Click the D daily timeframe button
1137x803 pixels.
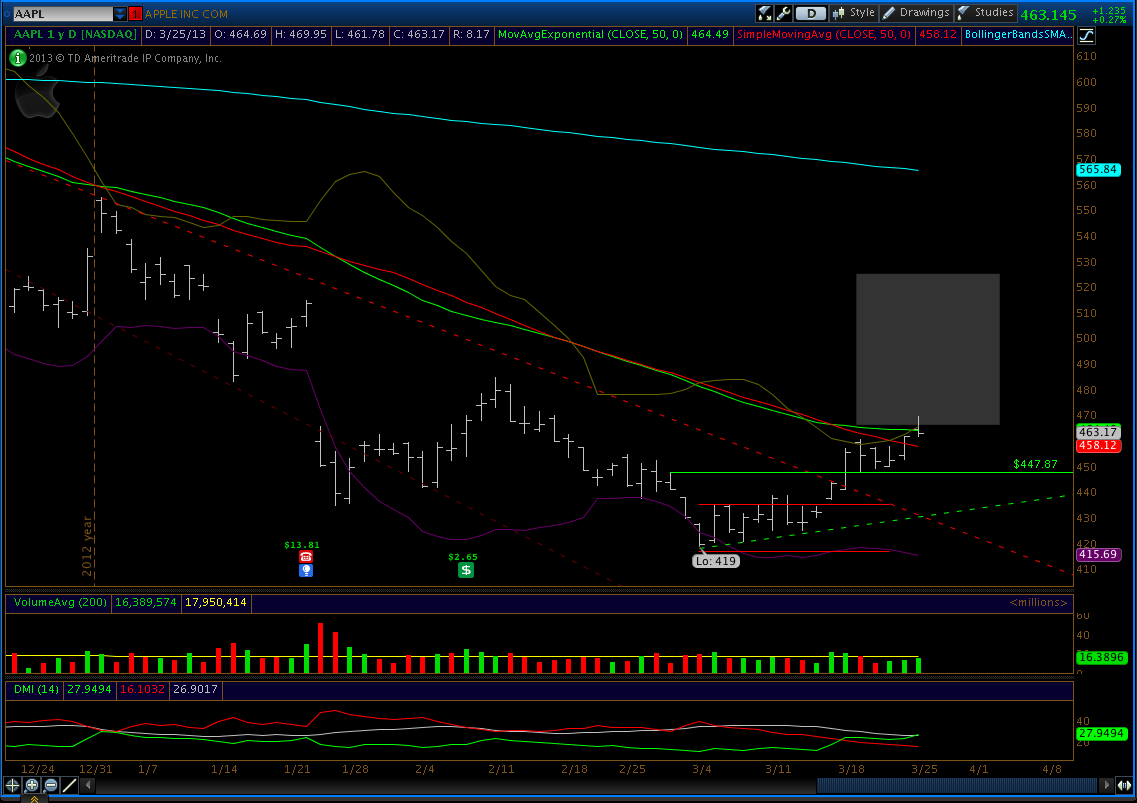(x=811, y=13)
